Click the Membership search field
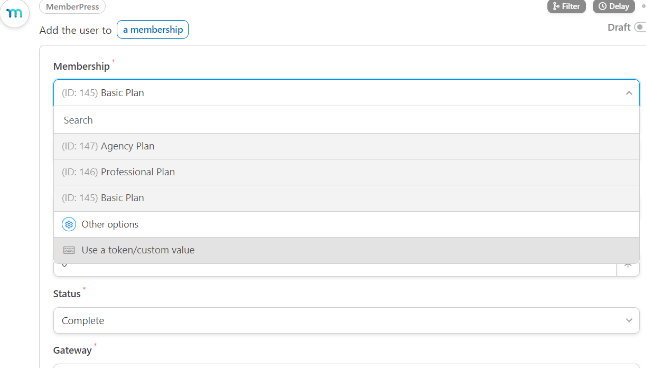The height and width of the screenshot is (368, 646). pyautogui.click(x=346, y=120)
